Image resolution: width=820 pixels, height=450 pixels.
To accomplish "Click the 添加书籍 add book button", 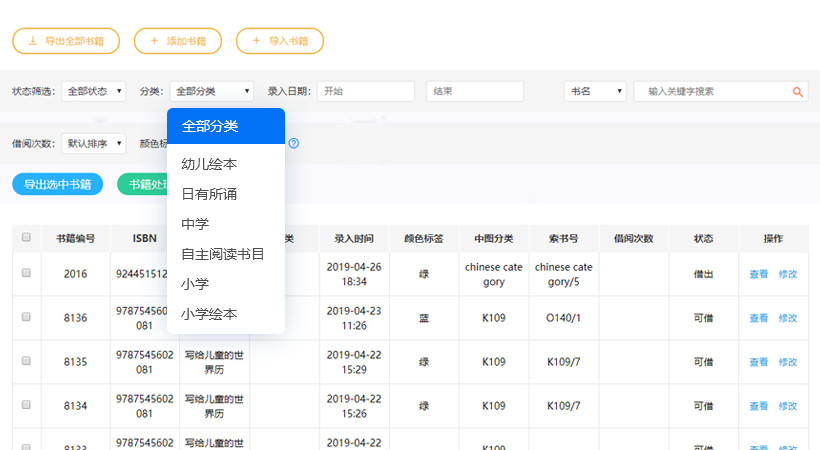I will click(178, 41).
